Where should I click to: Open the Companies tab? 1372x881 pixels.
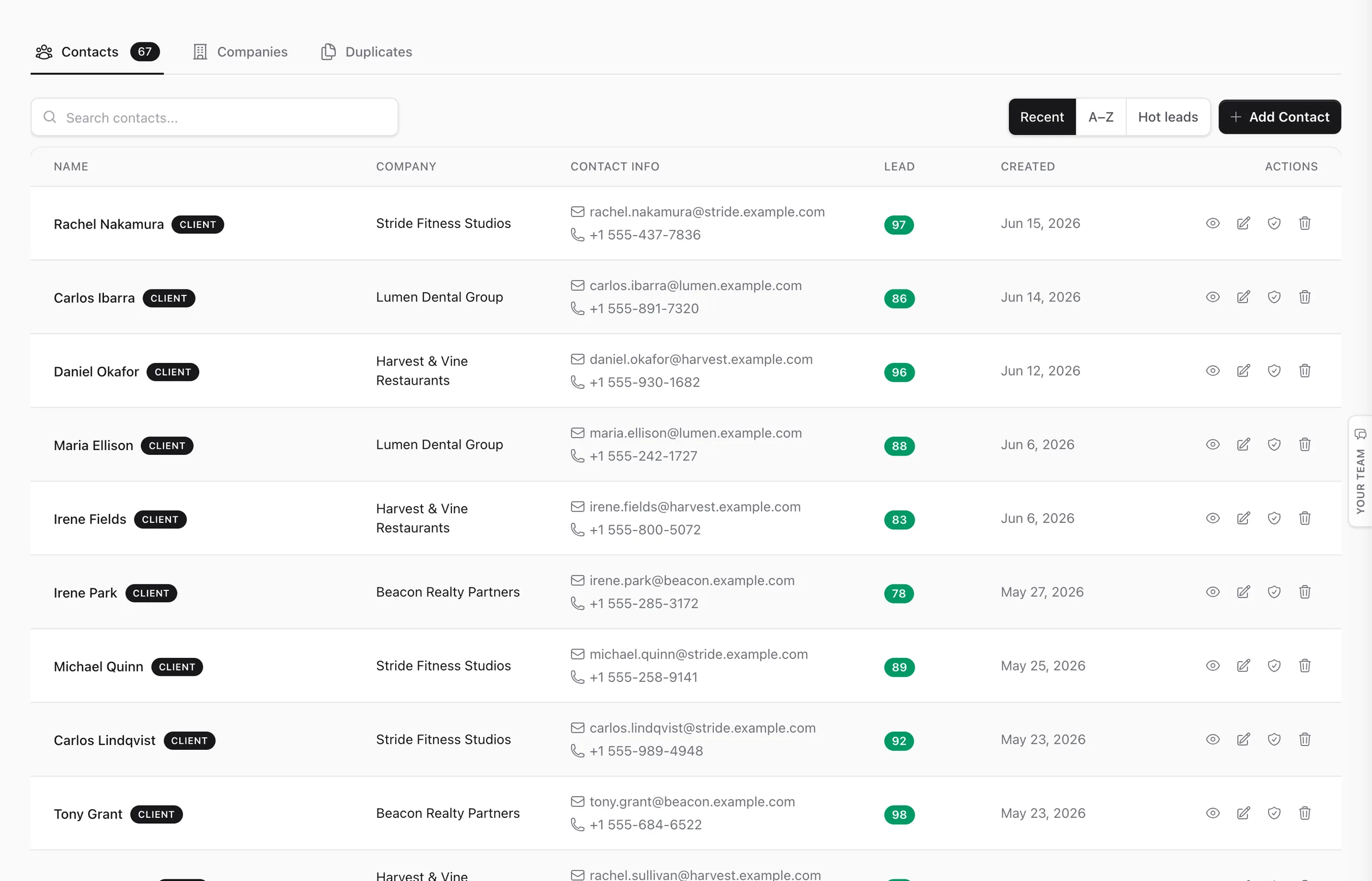click(x=241, y=52)
